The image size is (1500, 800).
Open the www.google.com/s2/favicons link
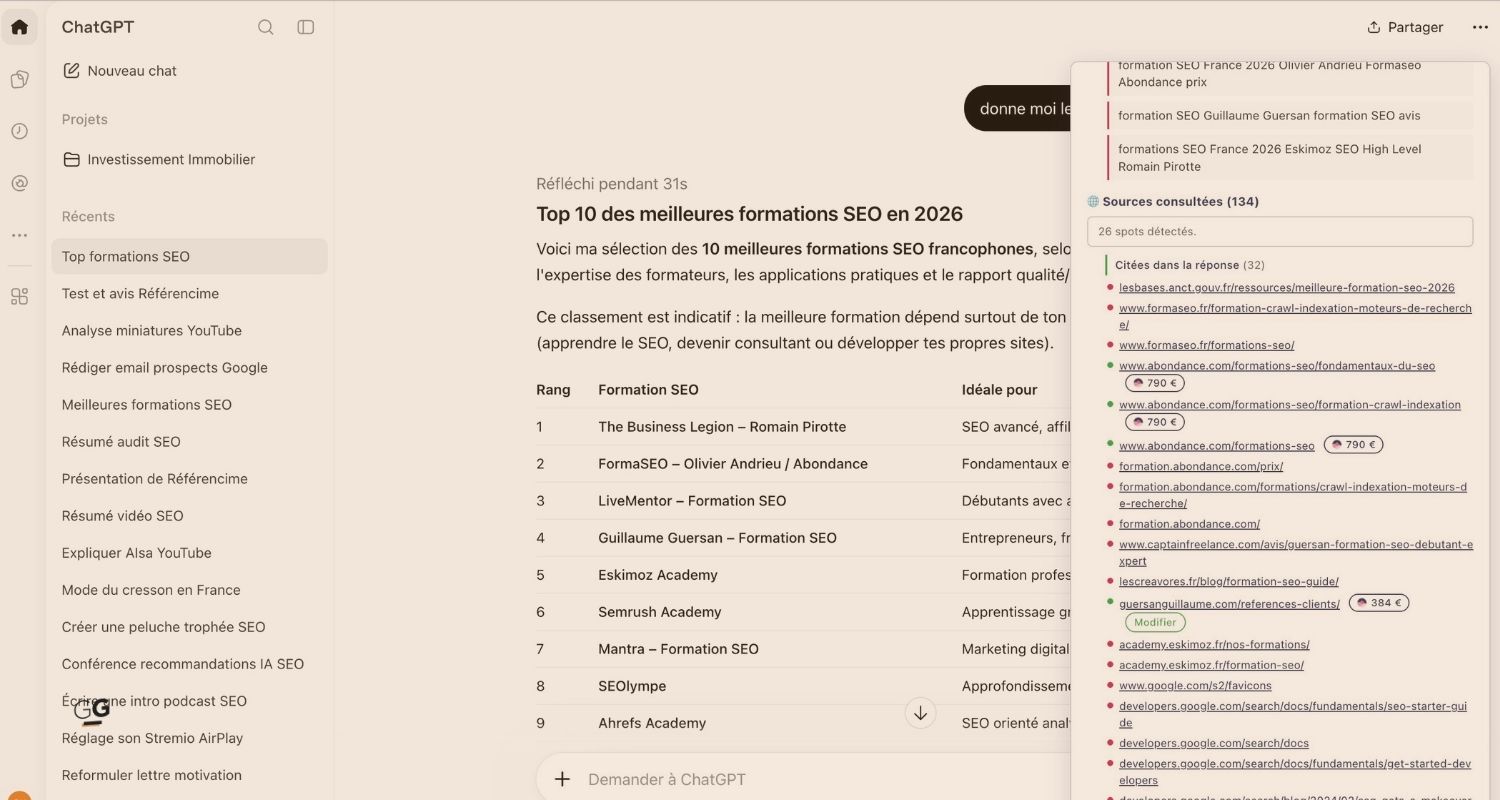click(1195, 686)
